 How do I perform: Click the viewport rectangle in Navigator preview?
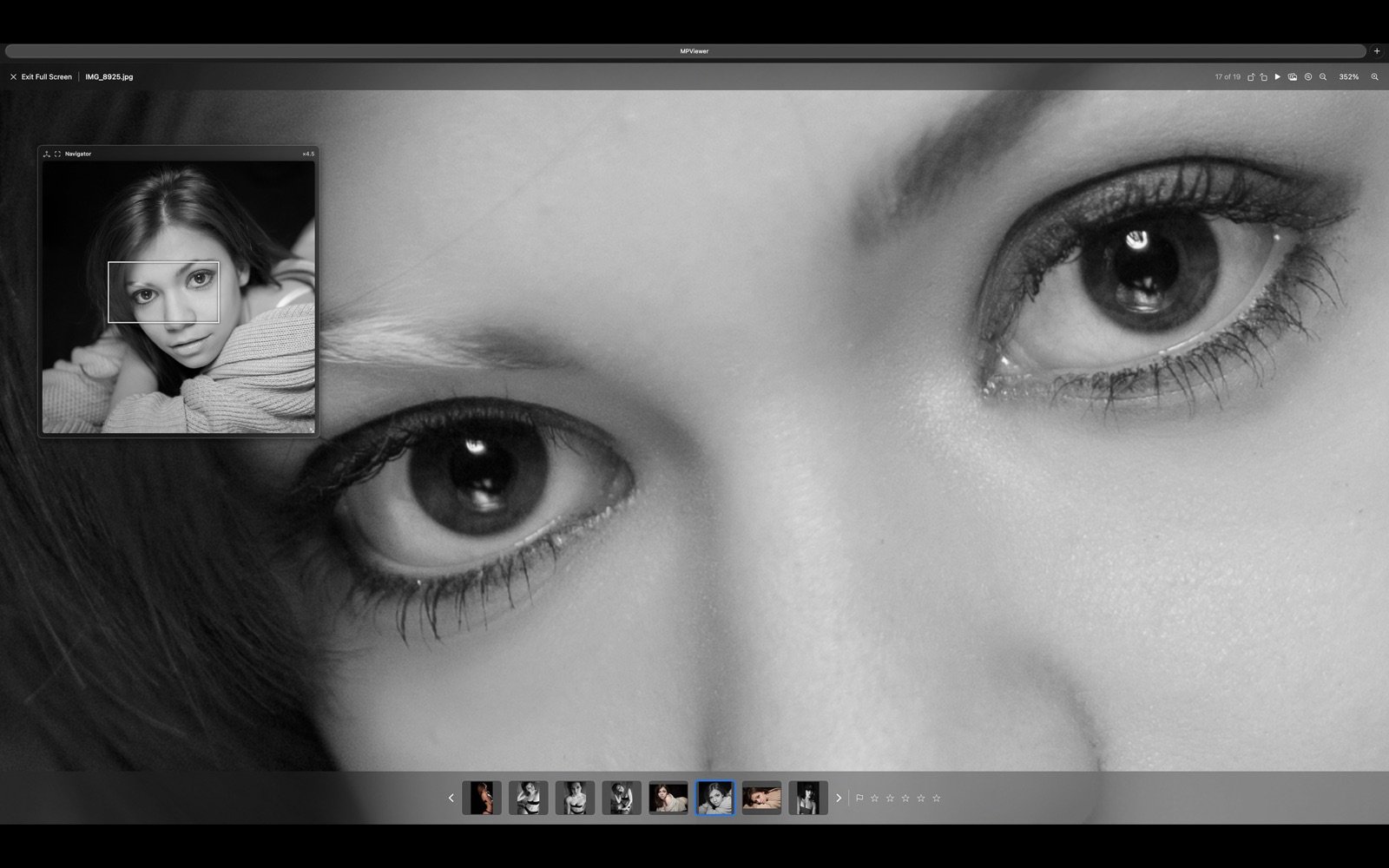click(x=163, y=292)
